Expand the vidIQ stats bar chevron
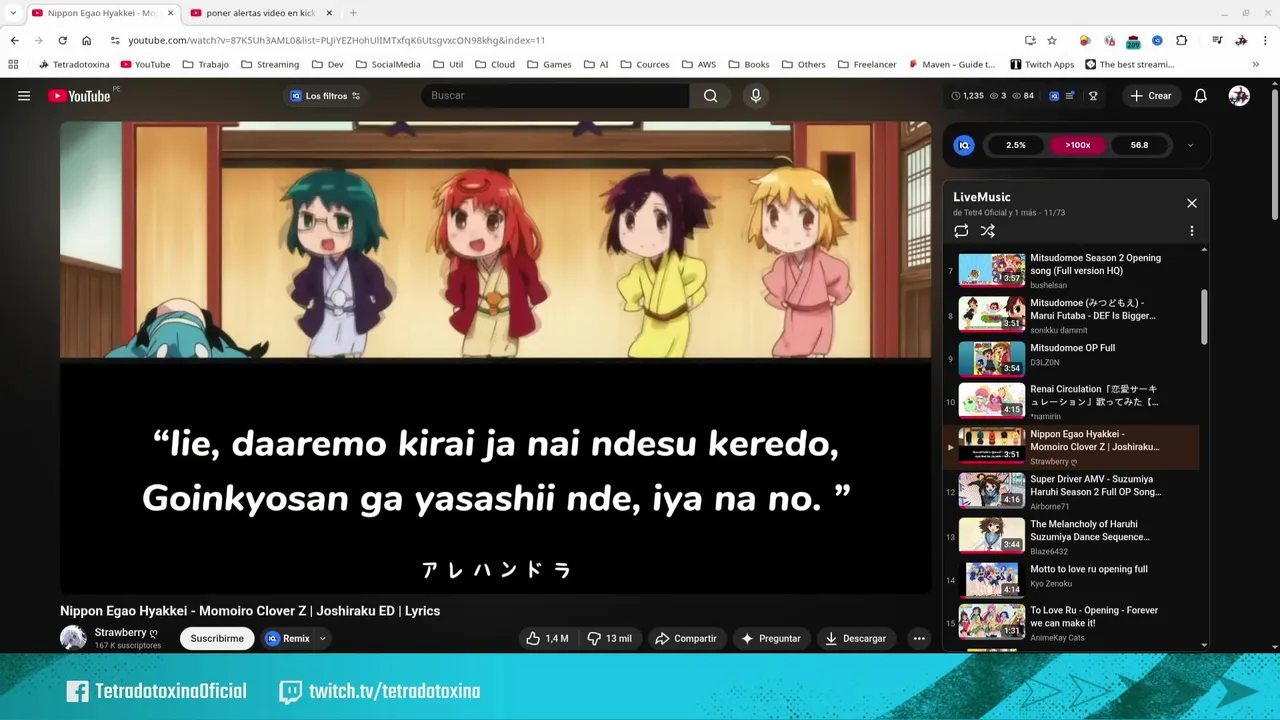Screen dimensions: 1280x720 [1190, 145]
